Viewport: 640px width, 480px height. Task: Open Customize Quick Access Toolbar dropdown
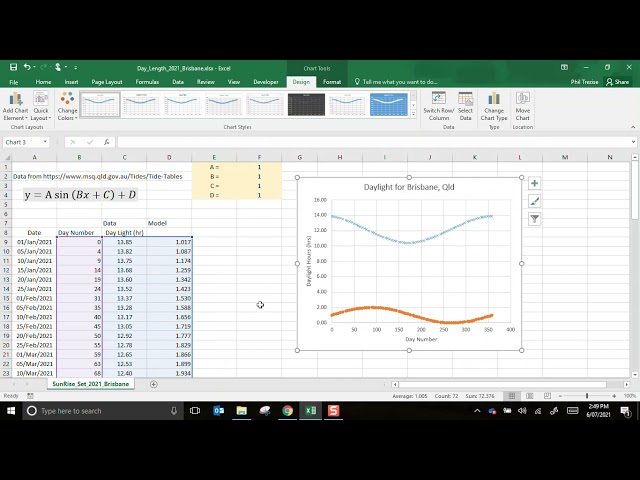76,67
